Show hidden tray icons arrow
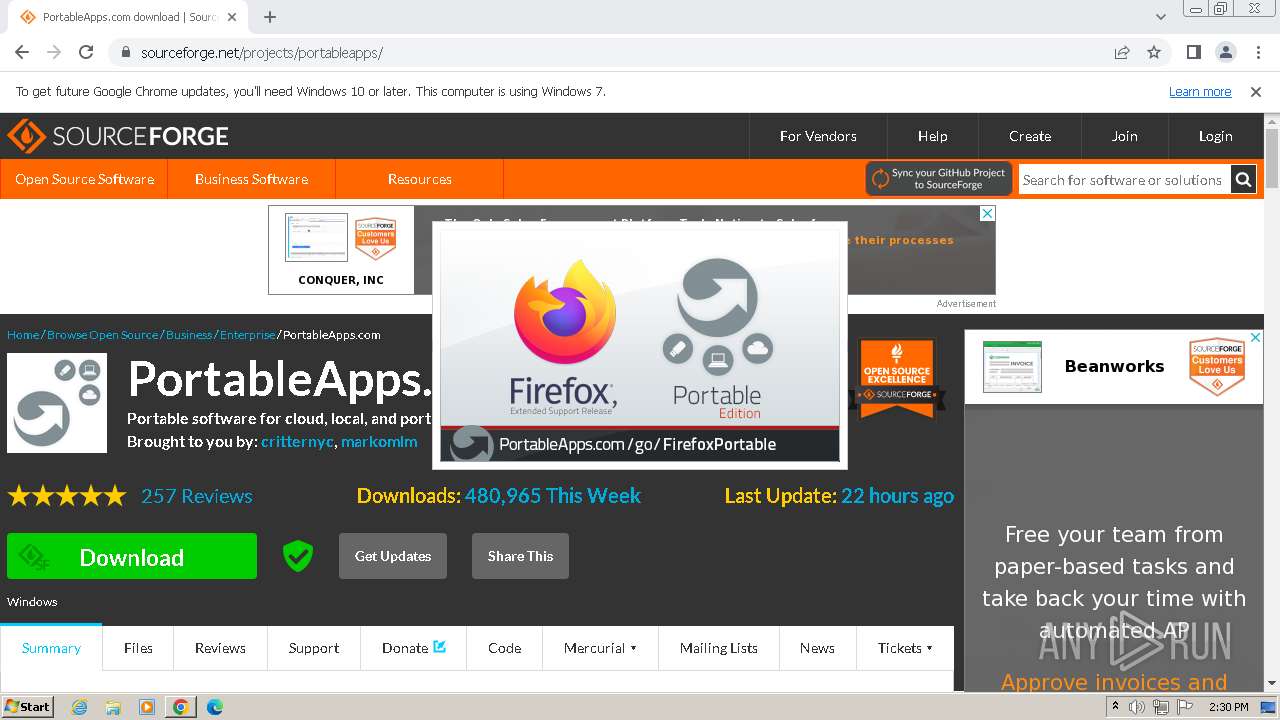 tap(1115, 707)
